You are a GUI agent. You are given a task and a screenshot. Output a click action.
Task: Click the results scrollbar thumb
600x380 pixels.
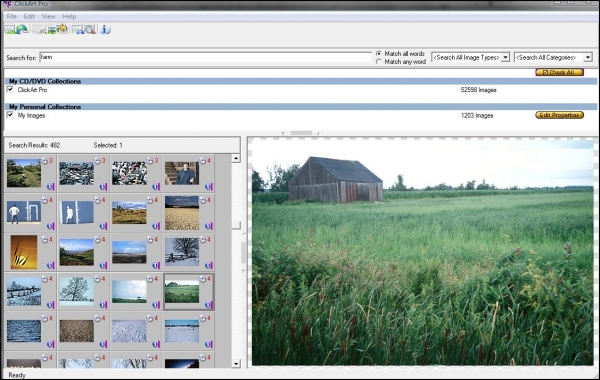[x=236, y=225]
